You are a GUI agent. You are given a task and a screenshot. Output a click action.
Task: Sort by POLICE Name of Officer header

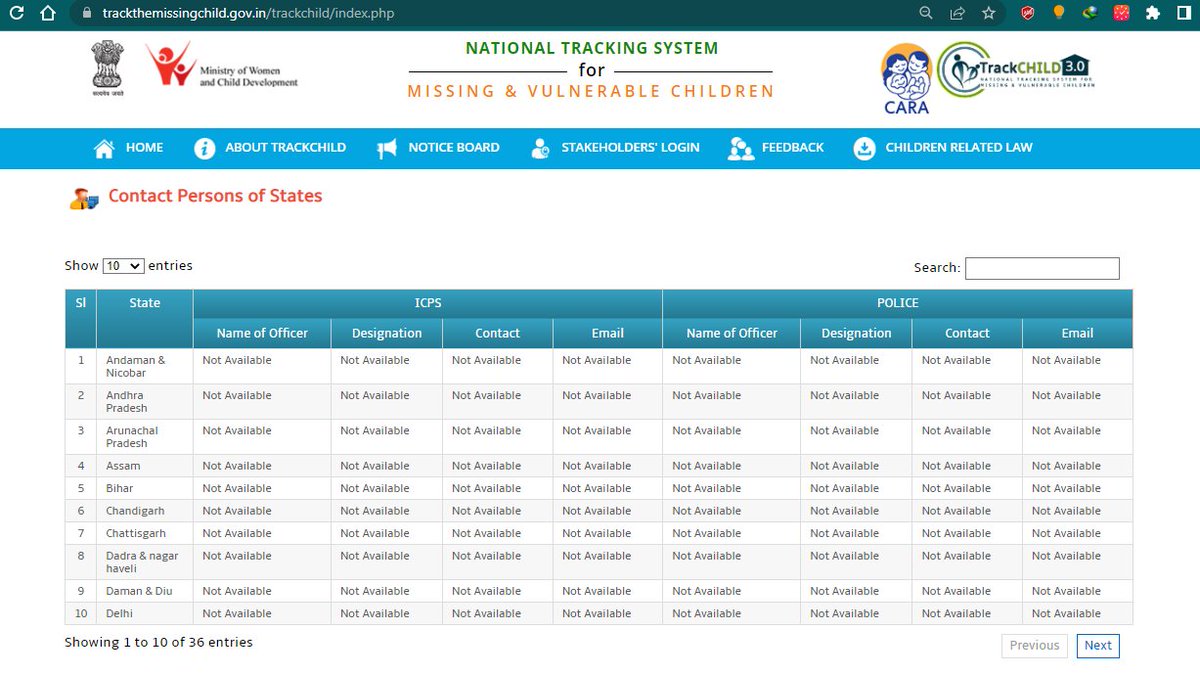pos(732,333)
